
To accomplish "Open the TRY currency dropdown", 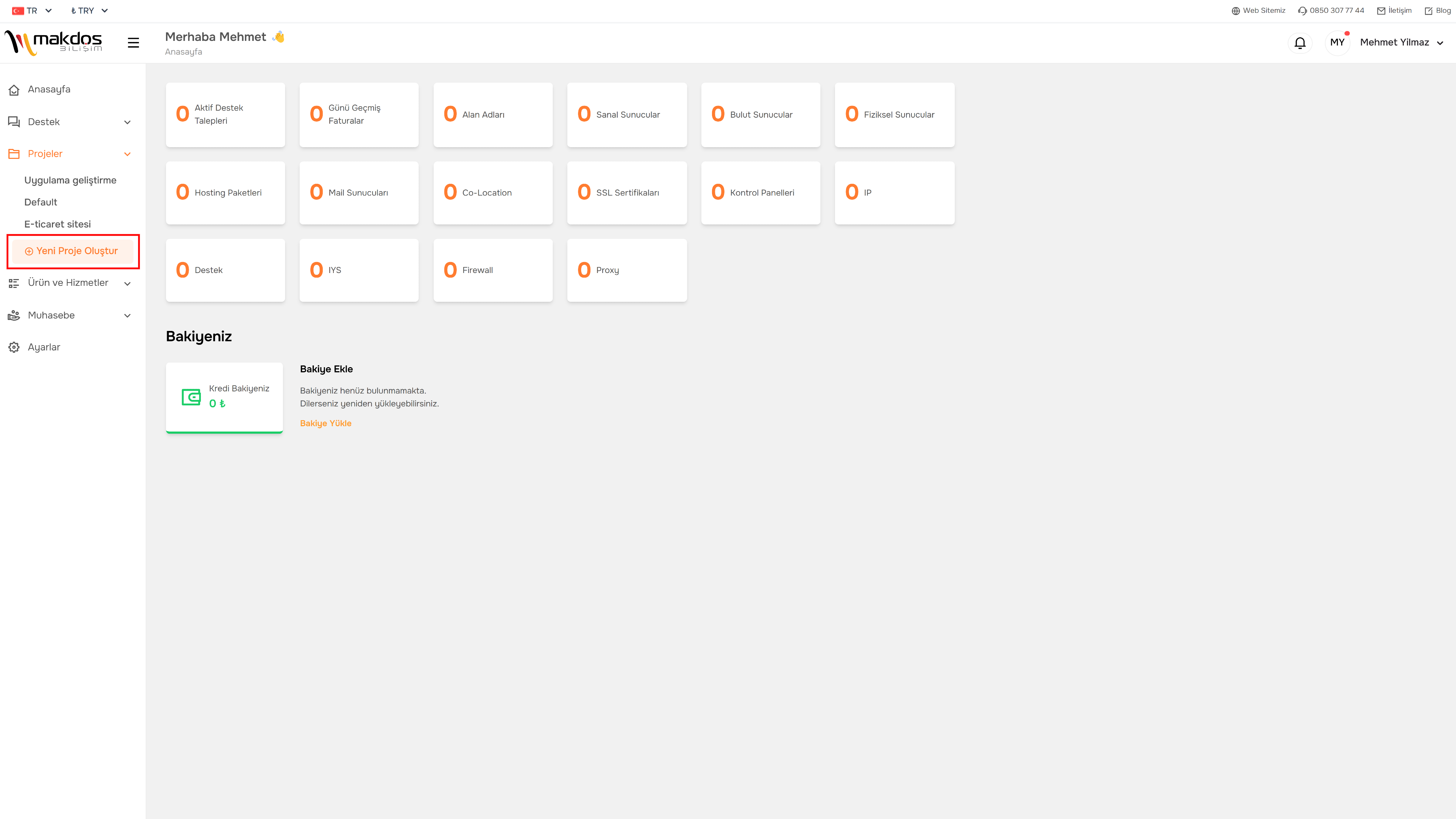I will pos(89,11).
